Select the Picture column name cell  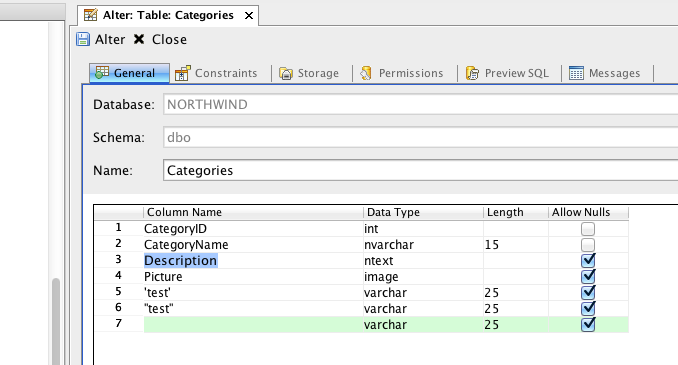click(253, 276)
